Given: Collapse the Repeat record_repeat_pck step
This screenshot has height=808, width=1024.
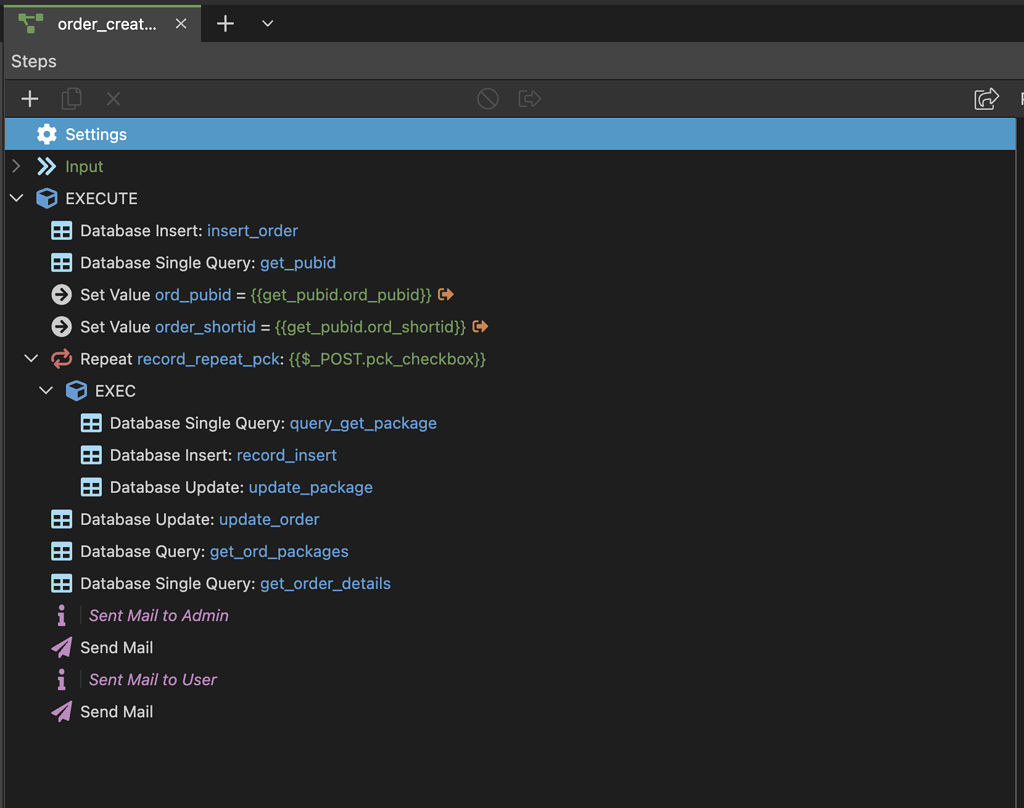Looking at the screenshot, I should pyautogui.click(x=31, y=359).
